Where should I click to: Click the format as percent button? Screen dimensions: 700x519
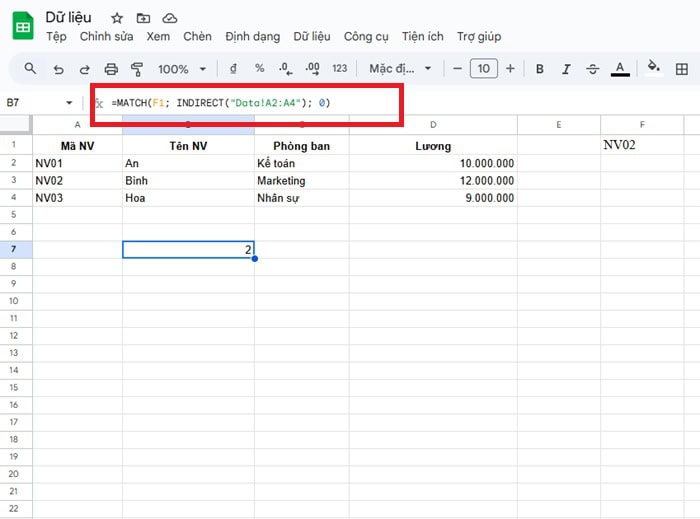click(x=259, y=69)
